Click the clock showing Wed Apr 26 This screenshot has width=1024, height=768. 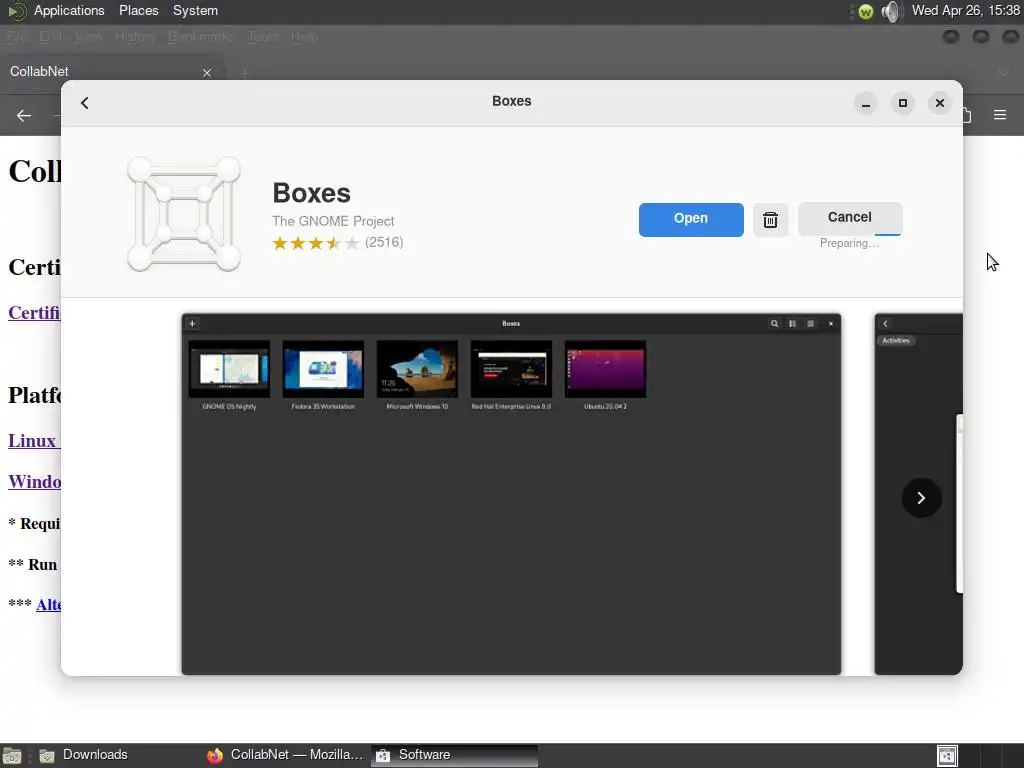966,10
